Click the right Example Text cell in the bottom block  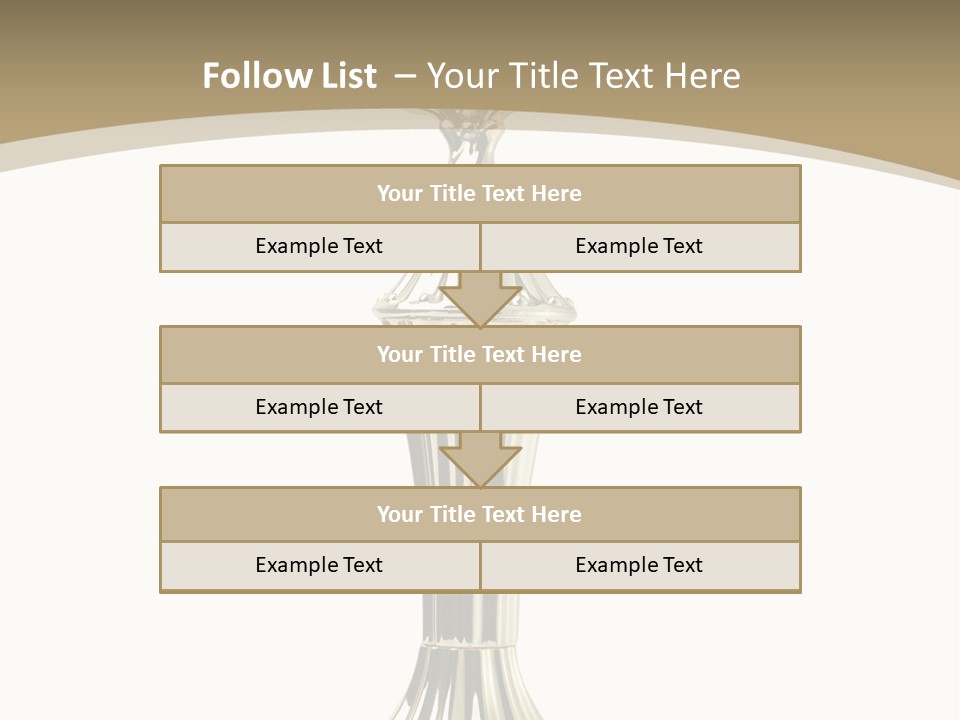click(x=639, y=566)
